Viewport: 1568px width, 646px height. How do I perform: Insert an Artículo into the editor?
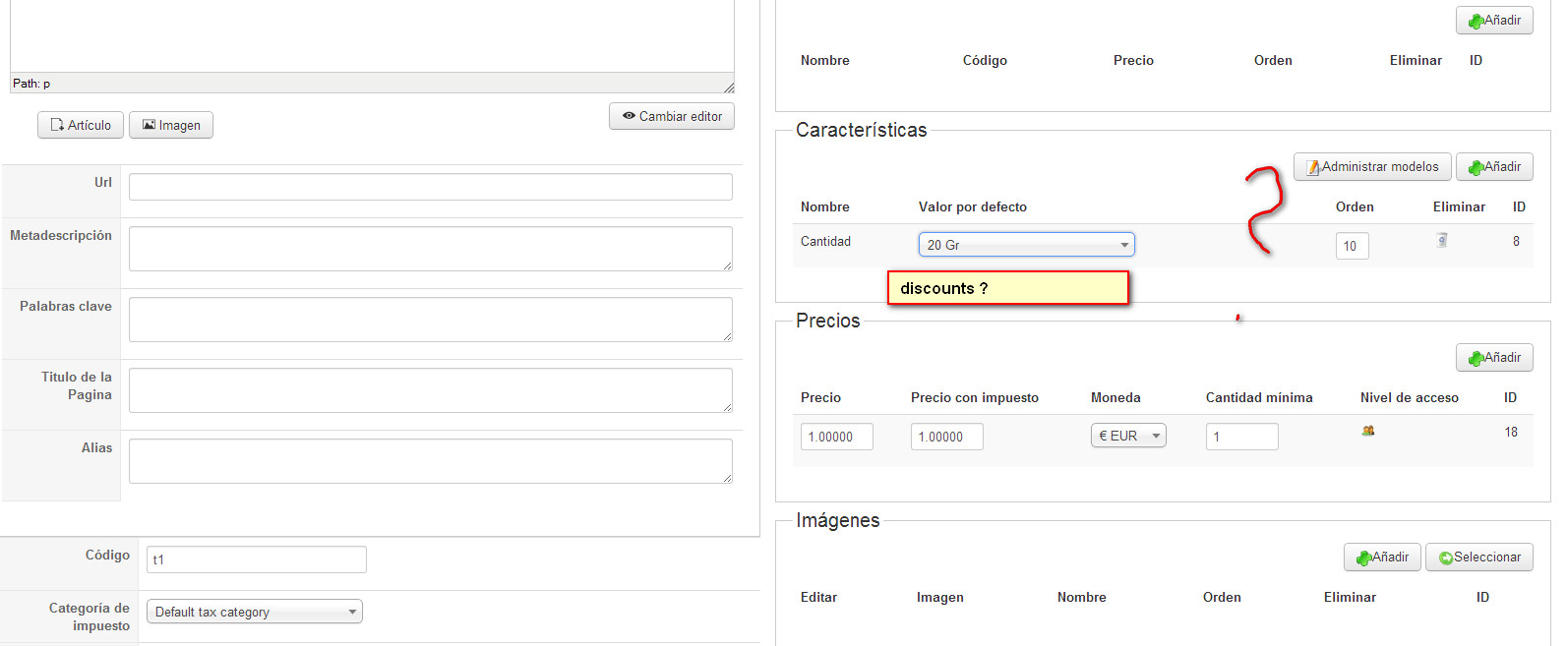[81, 126]
